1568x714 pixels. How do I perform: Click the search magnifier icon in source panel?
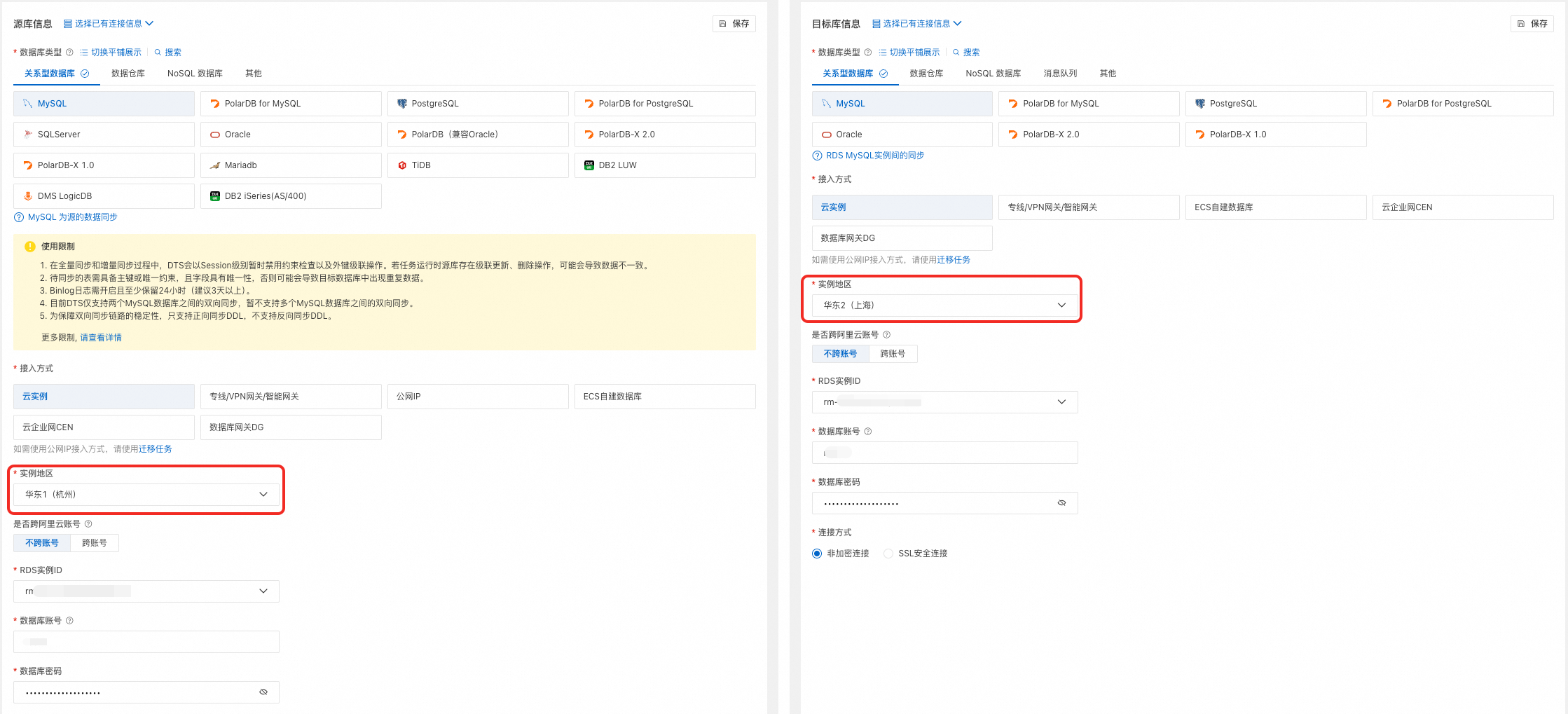coord(158,53)
